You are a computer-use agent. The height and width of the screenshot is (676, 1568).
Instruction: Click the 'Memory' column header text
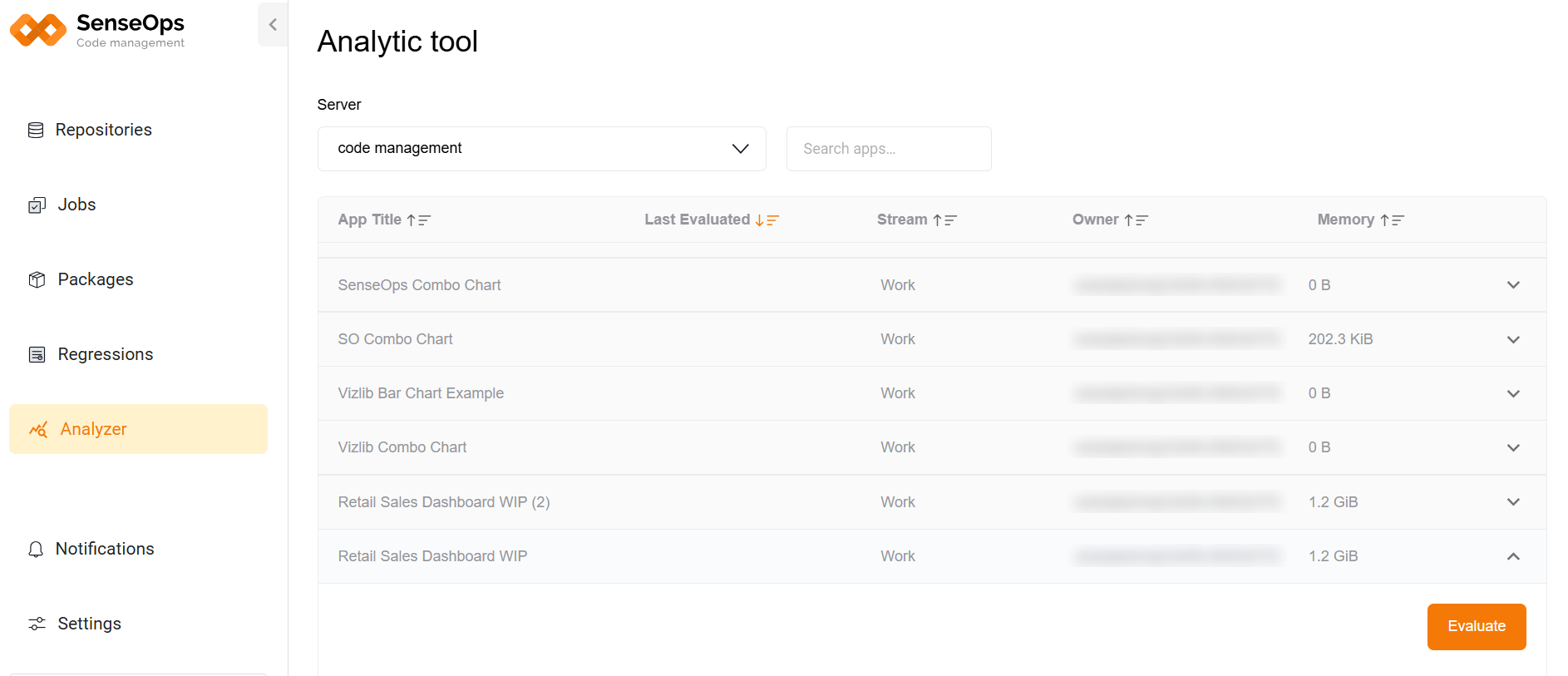pos(1345,220)
